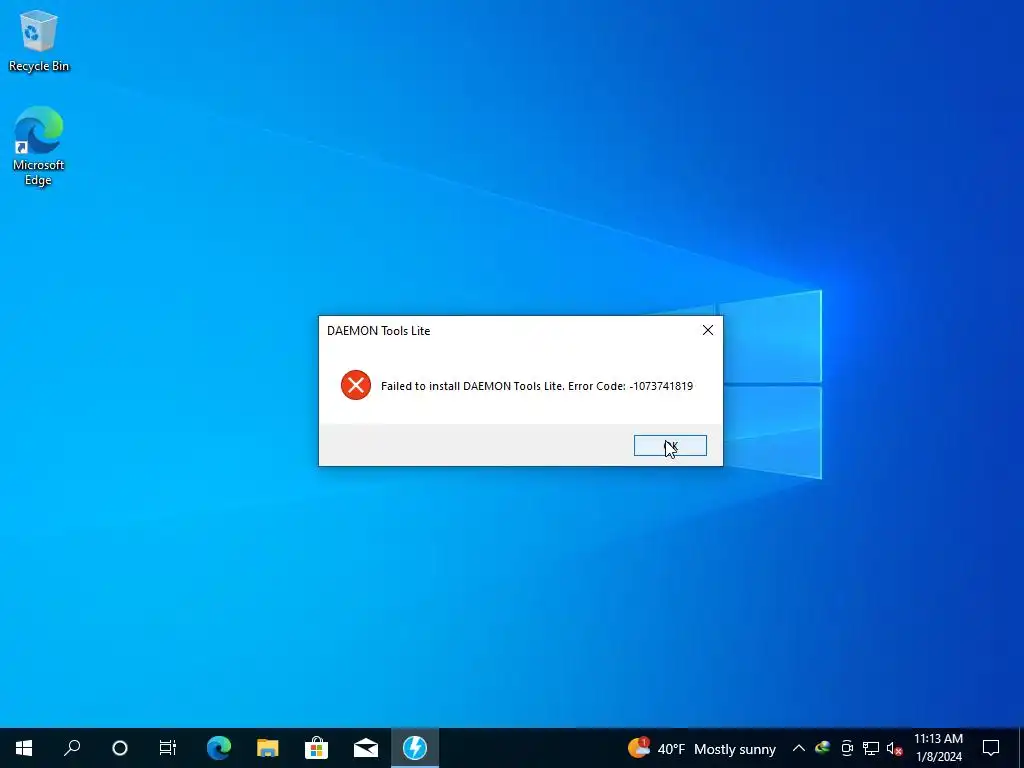Click the error code message text
Image resolution: width=1024 pixels, height=768 pixels.
tap(537, 386)
